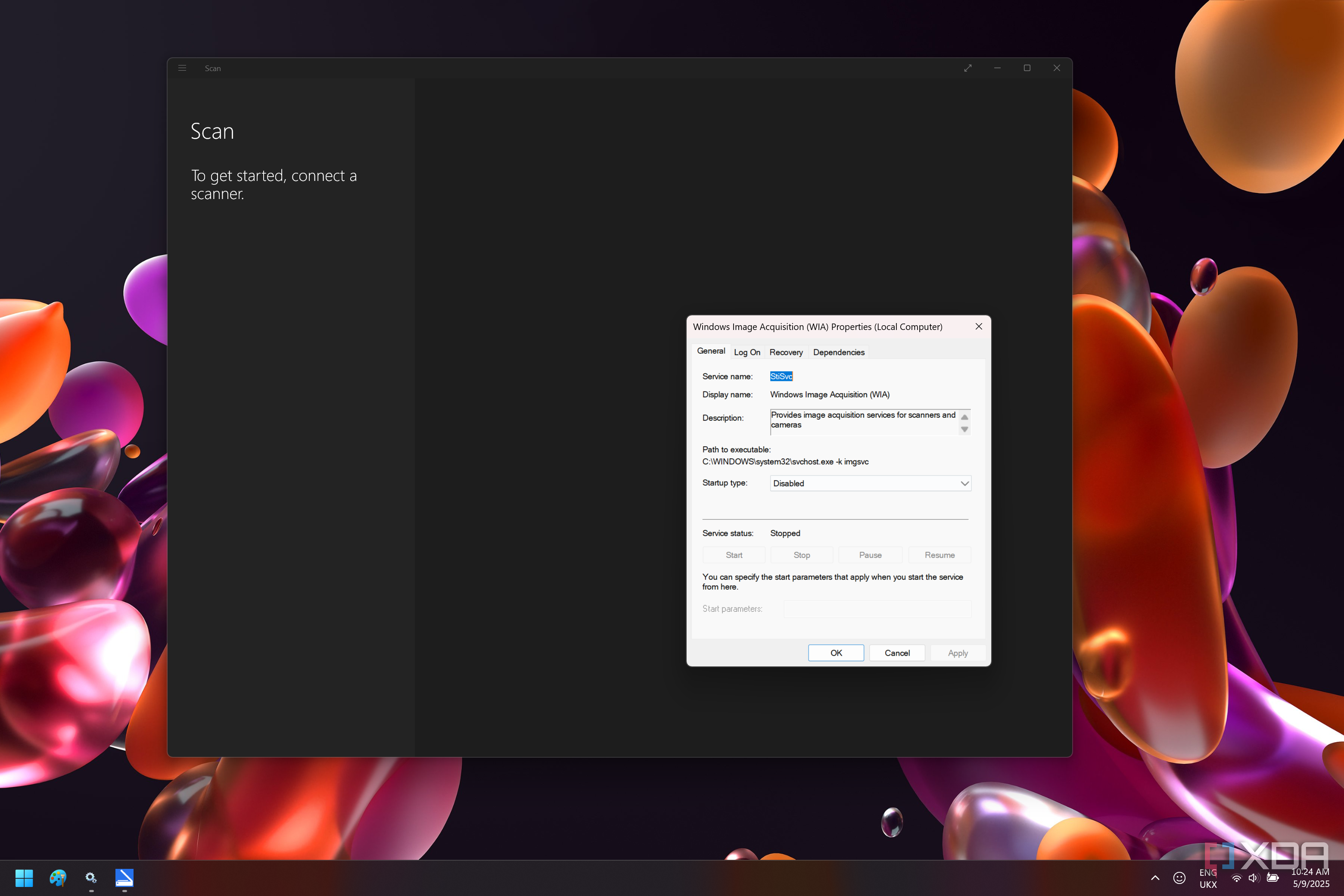
Task: Open the Services window from the taskbar
Action: [91, 878]
